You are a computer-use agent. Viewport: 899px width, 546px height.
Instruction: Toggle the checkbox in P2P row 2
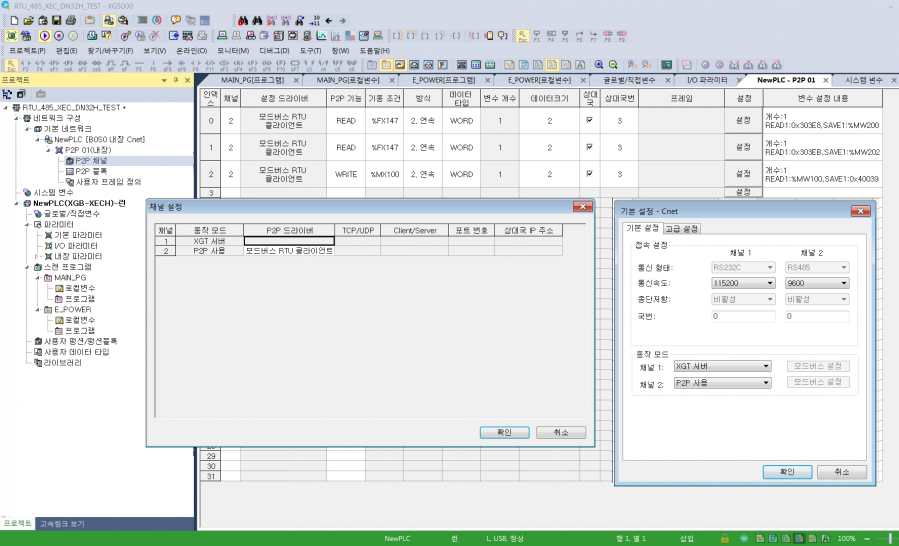pyautogui.click(x=589, y=174)
